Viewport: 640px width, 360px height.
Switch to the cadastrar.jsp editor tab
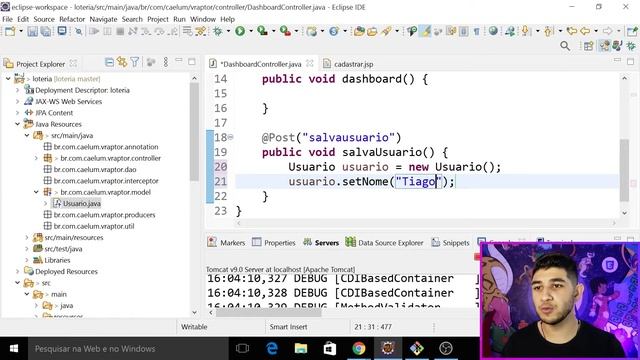(348, 64)
